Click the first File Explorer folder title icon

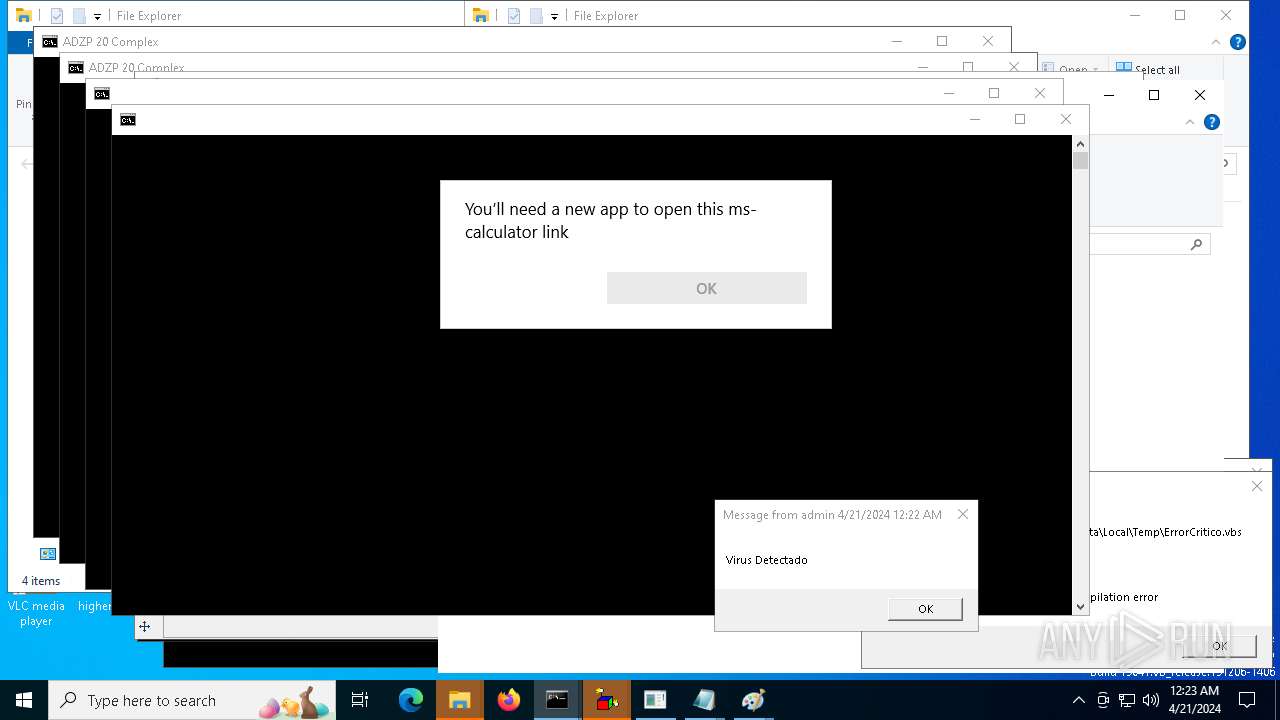point(23,15)
